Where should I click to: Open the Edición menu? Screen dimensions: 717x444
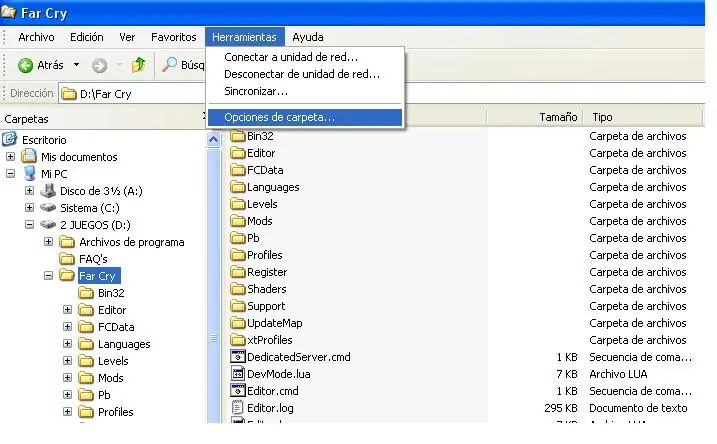pyautogui.click(x=86, y=37)
